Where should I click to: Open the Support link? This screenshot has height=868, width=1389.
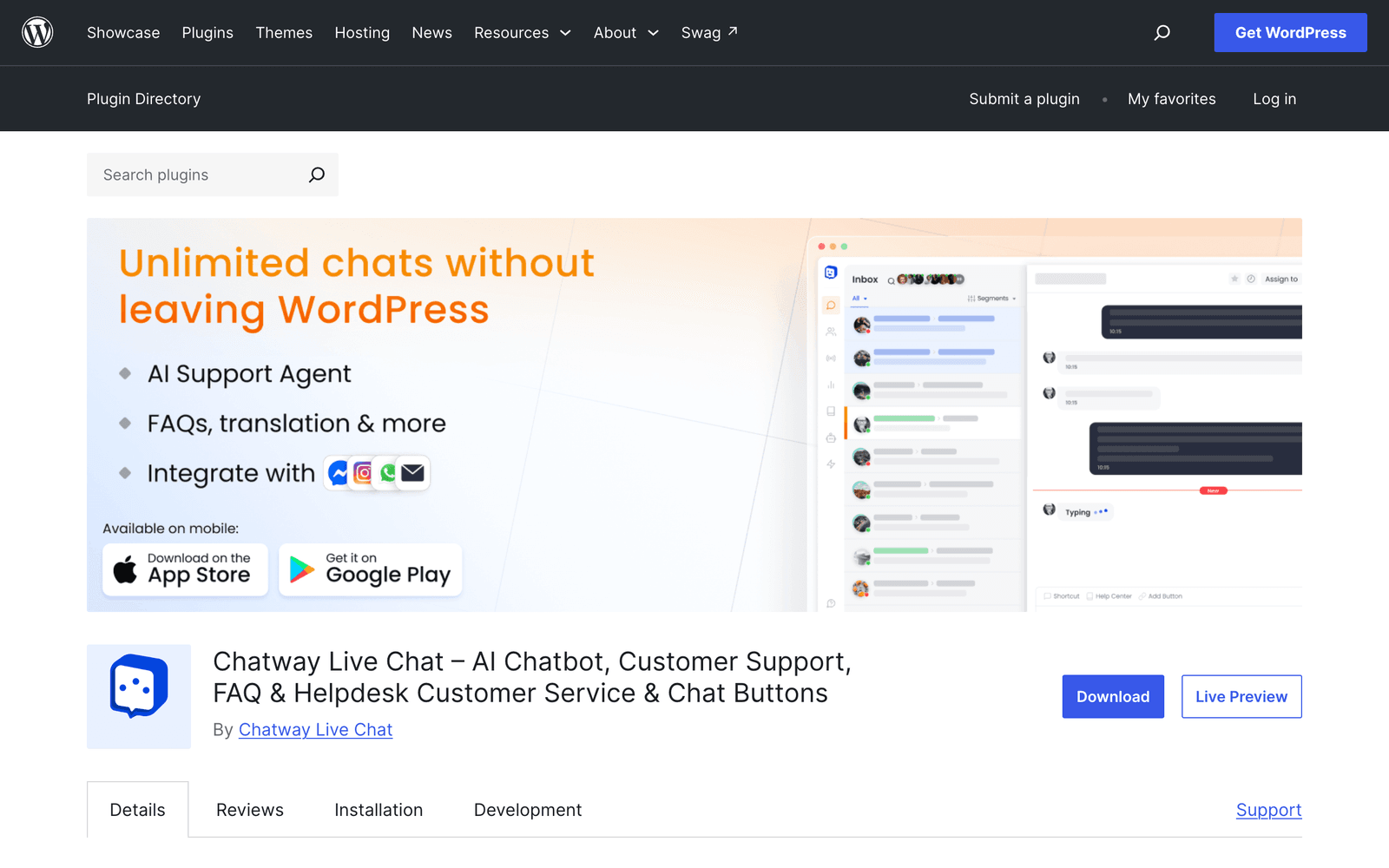pyautogui.click(x=1268, y=810)
